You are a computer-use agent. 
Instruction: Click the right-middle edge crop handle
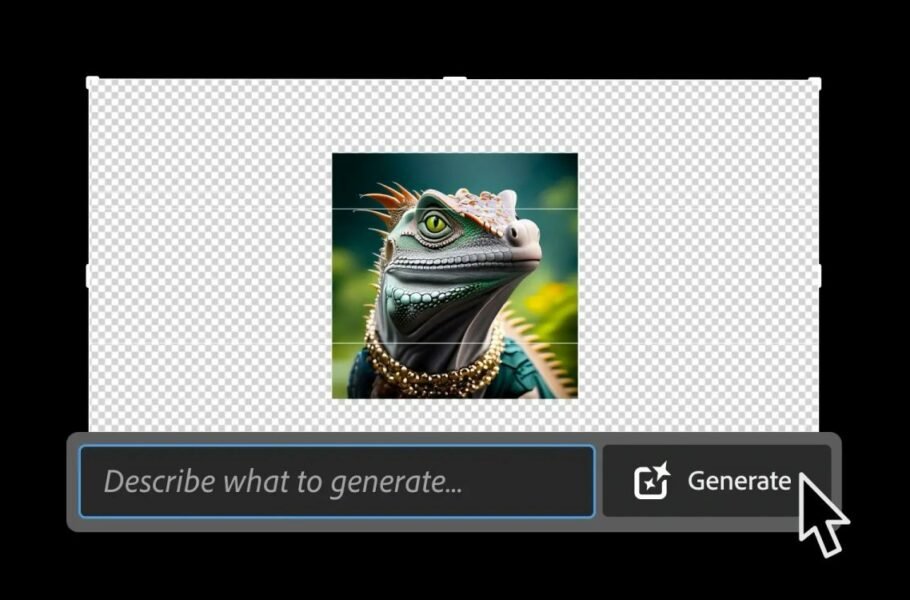point(816,274)
